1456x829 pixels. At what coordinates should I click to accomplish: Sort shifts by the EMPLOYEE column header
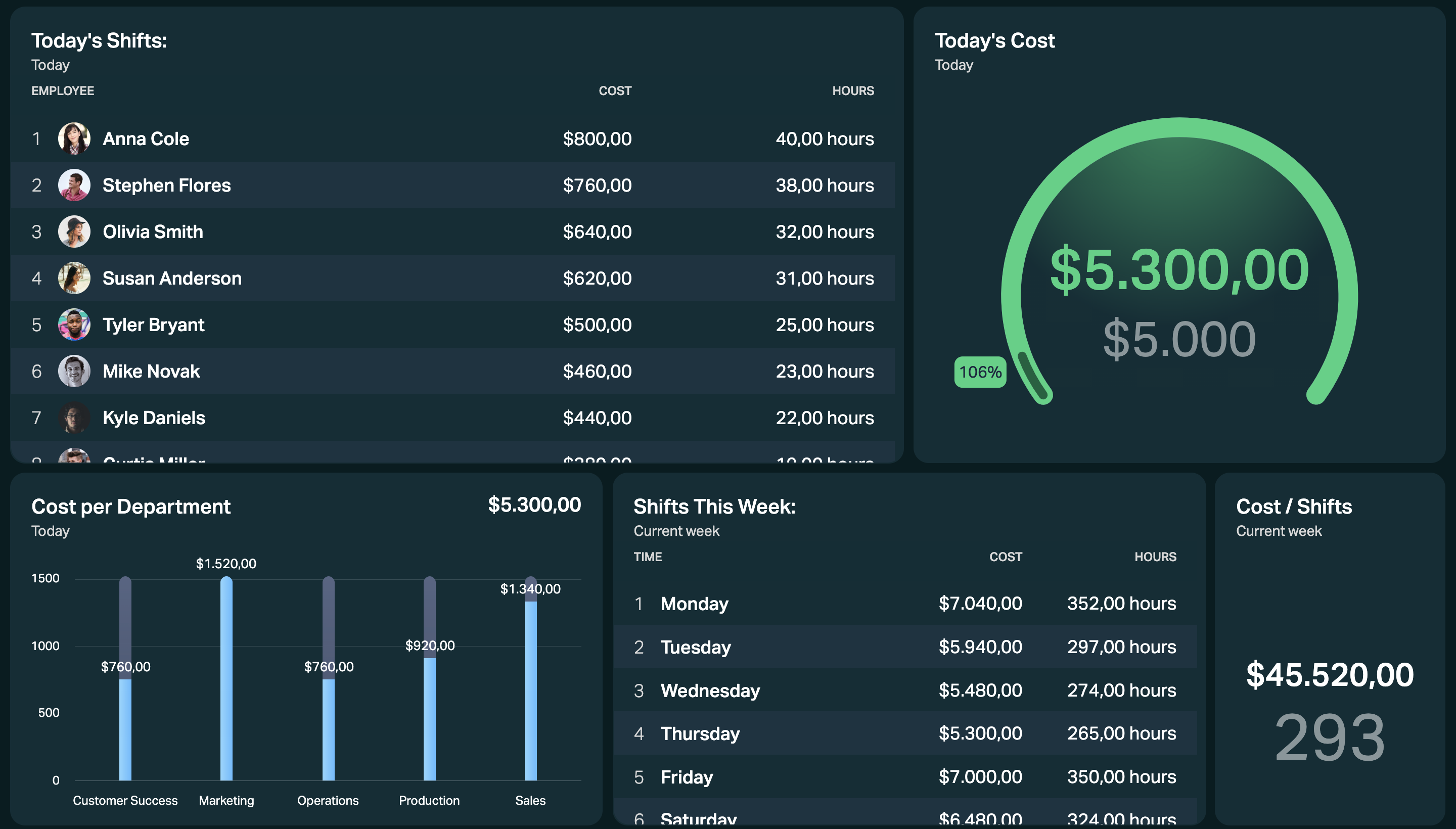(63, 90)
